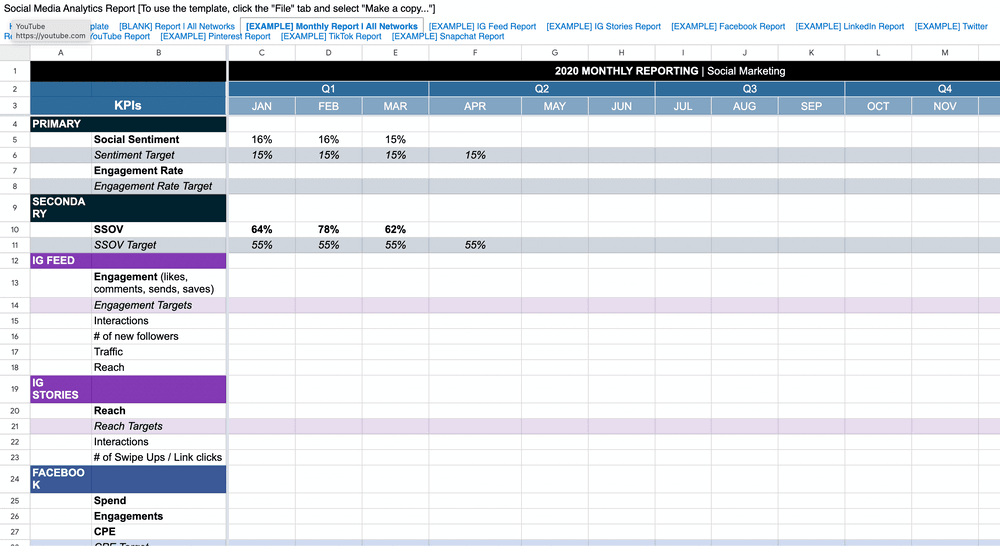Open the [BLANK] Report All Networks tab
1000x546 pixels.
pyautogui.click(x=177, y=26)
